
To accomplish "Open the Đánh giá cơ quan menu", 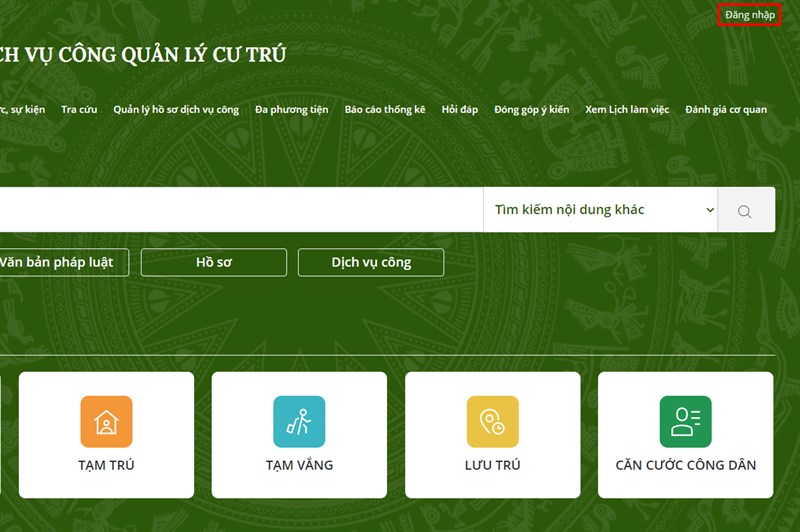I will (x=726, y=110).
